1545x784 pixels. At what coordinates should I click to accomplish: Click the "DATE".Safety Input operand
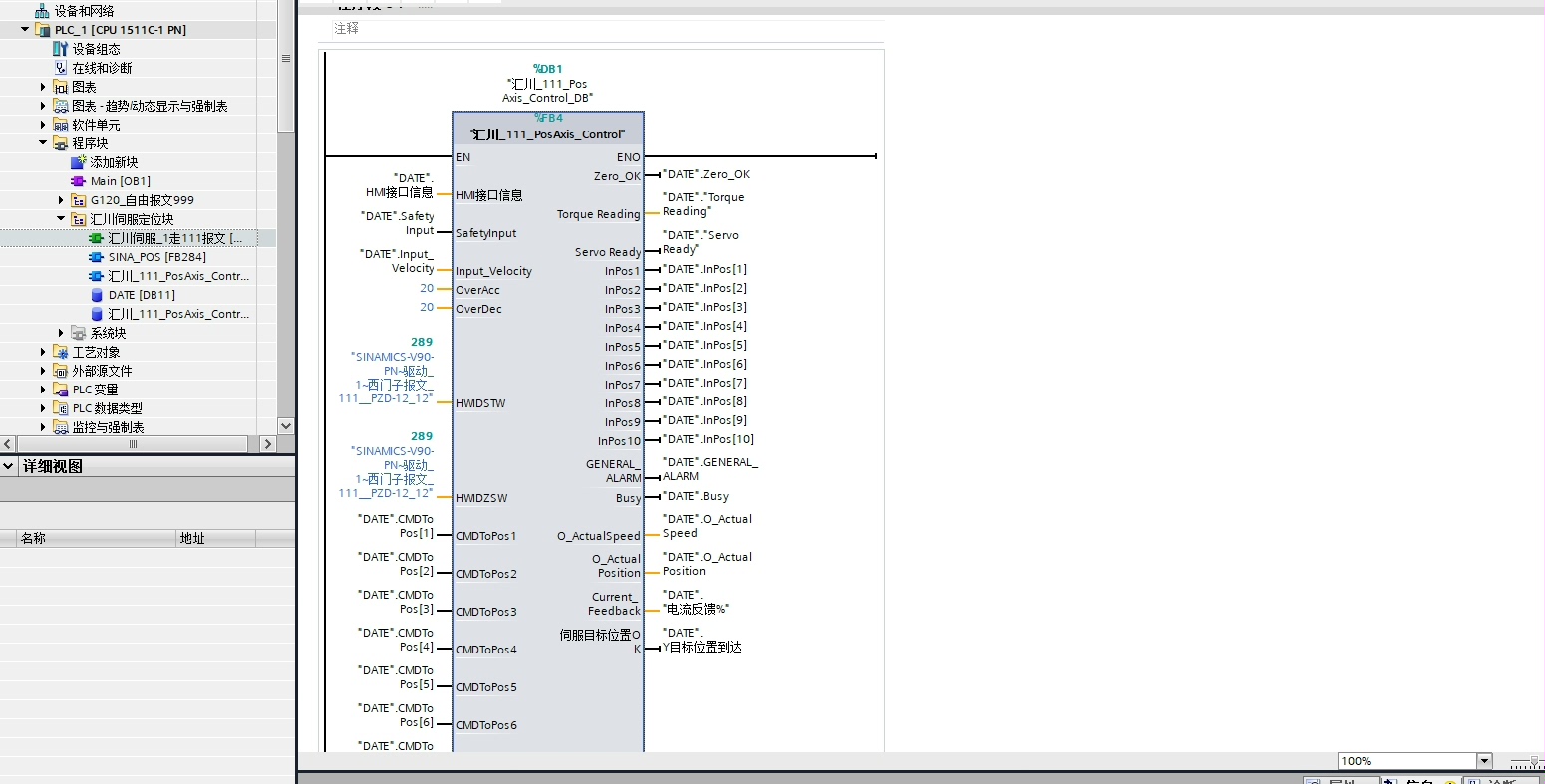398,223
